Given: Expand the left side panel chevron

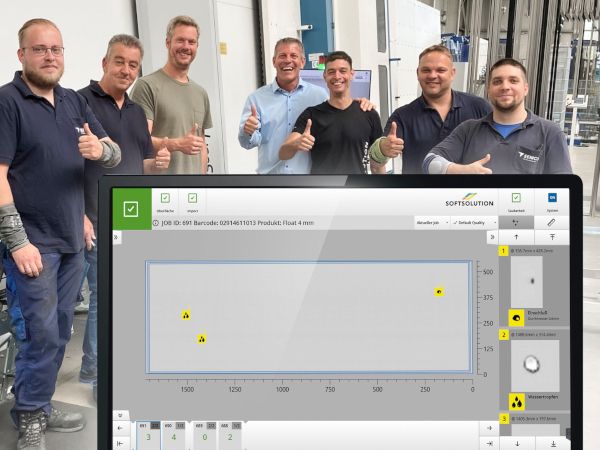Looking at the screenshot, I should (x=116, y=238).
